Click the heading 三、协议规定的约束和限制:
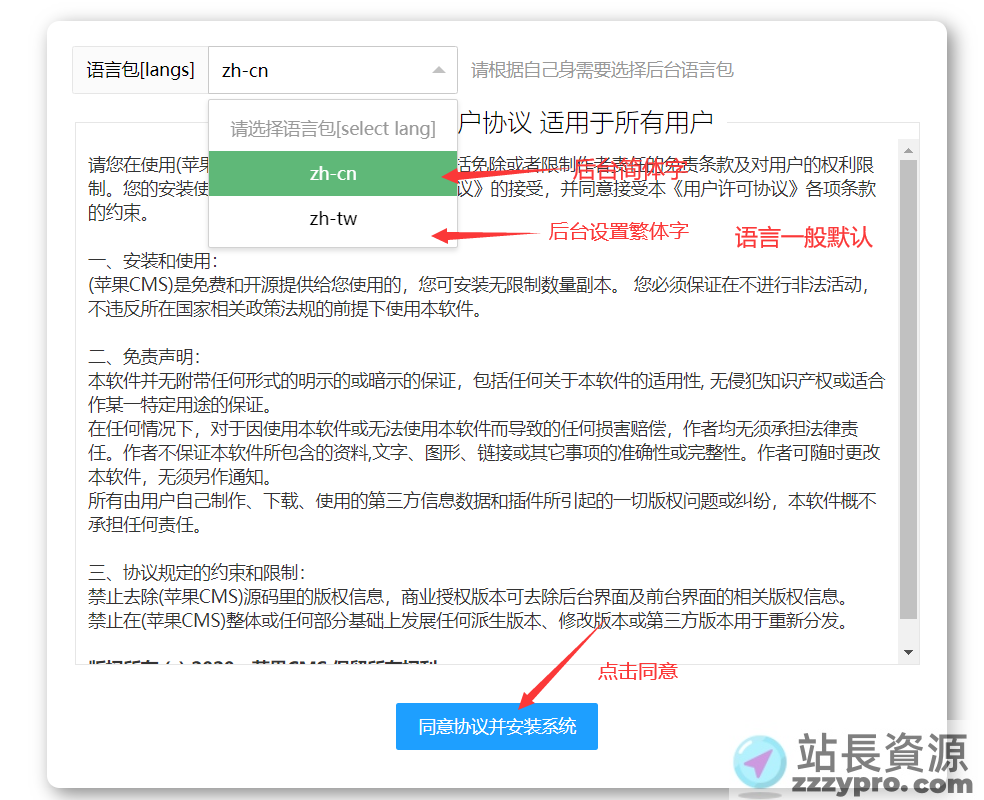This screenshot has width=984, height=800. tap(197, 573)
